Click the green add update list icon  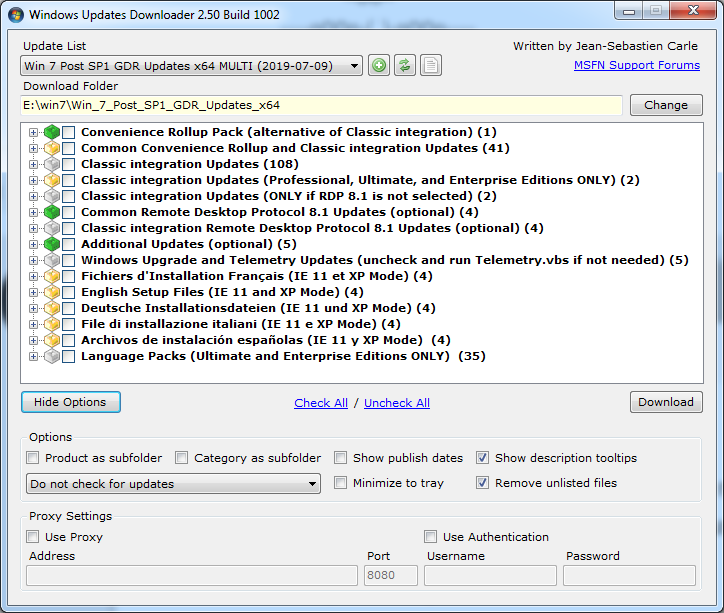379,66
